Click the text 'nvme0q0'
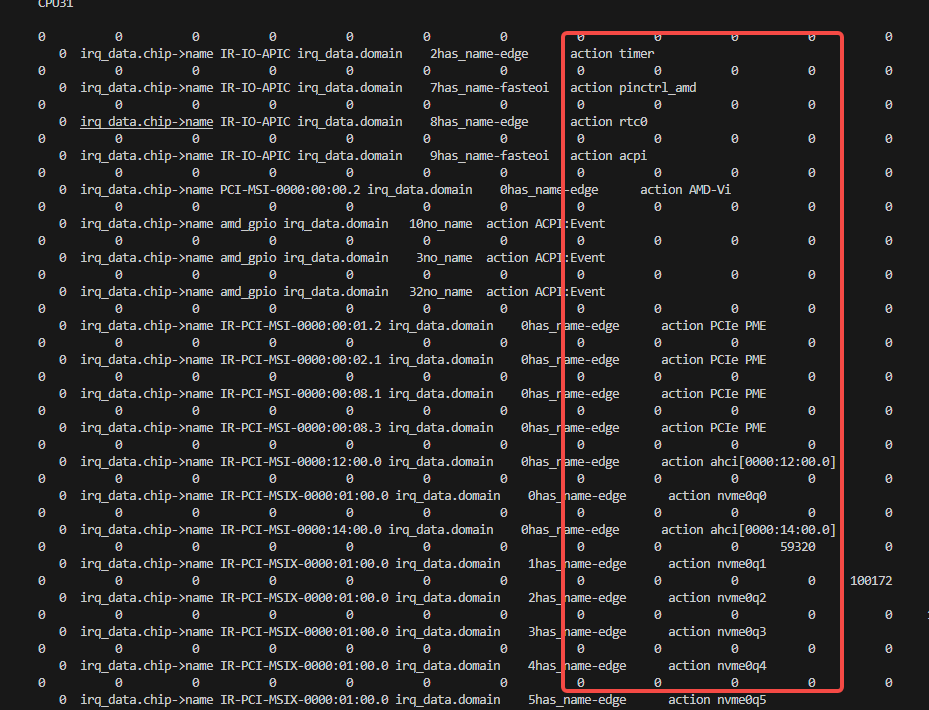This screenshot has width=929, height=710. pyautogui.click(x=742, y=496)
